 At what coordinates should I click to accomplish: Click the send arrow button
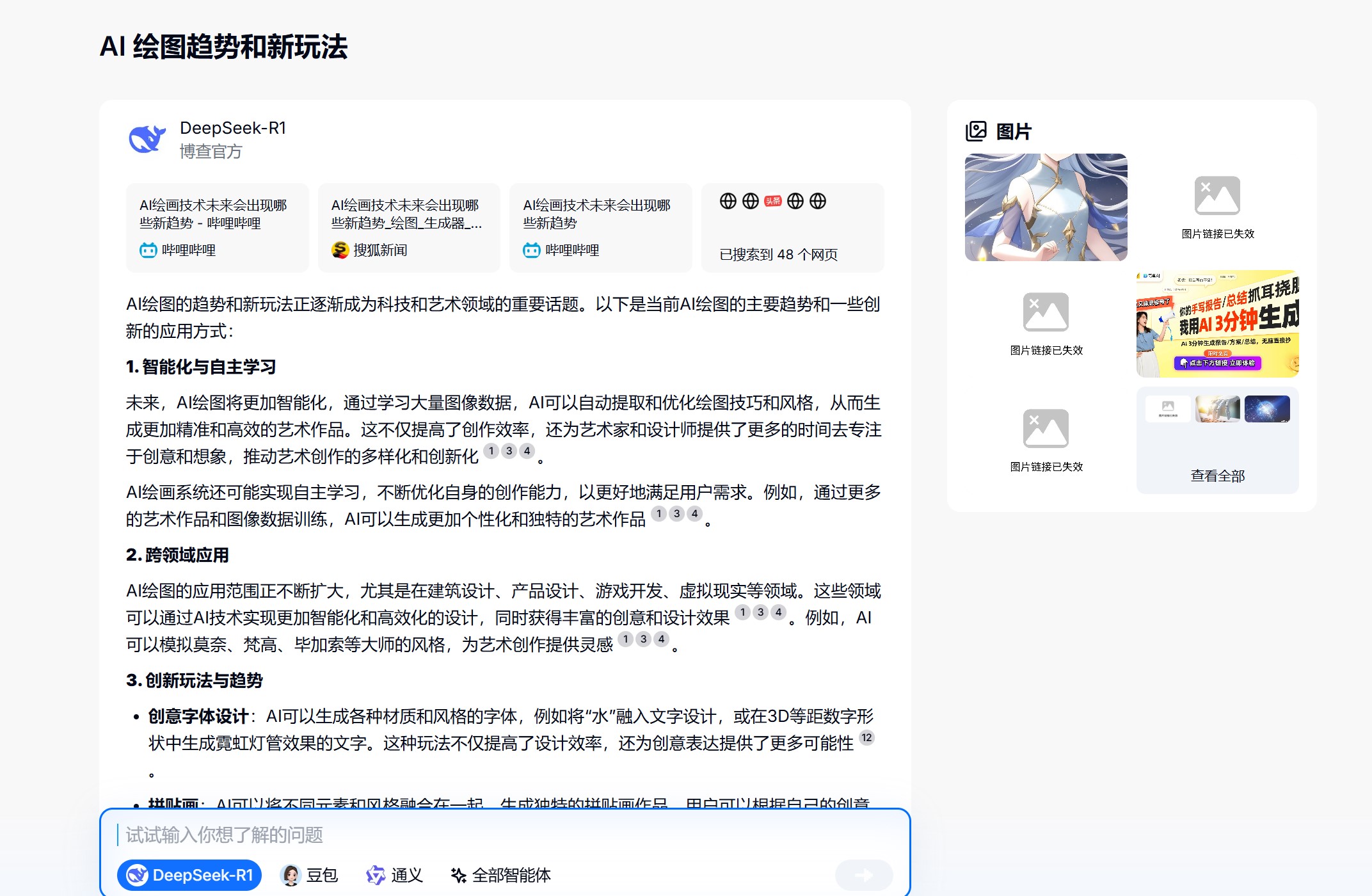[864, 875]
